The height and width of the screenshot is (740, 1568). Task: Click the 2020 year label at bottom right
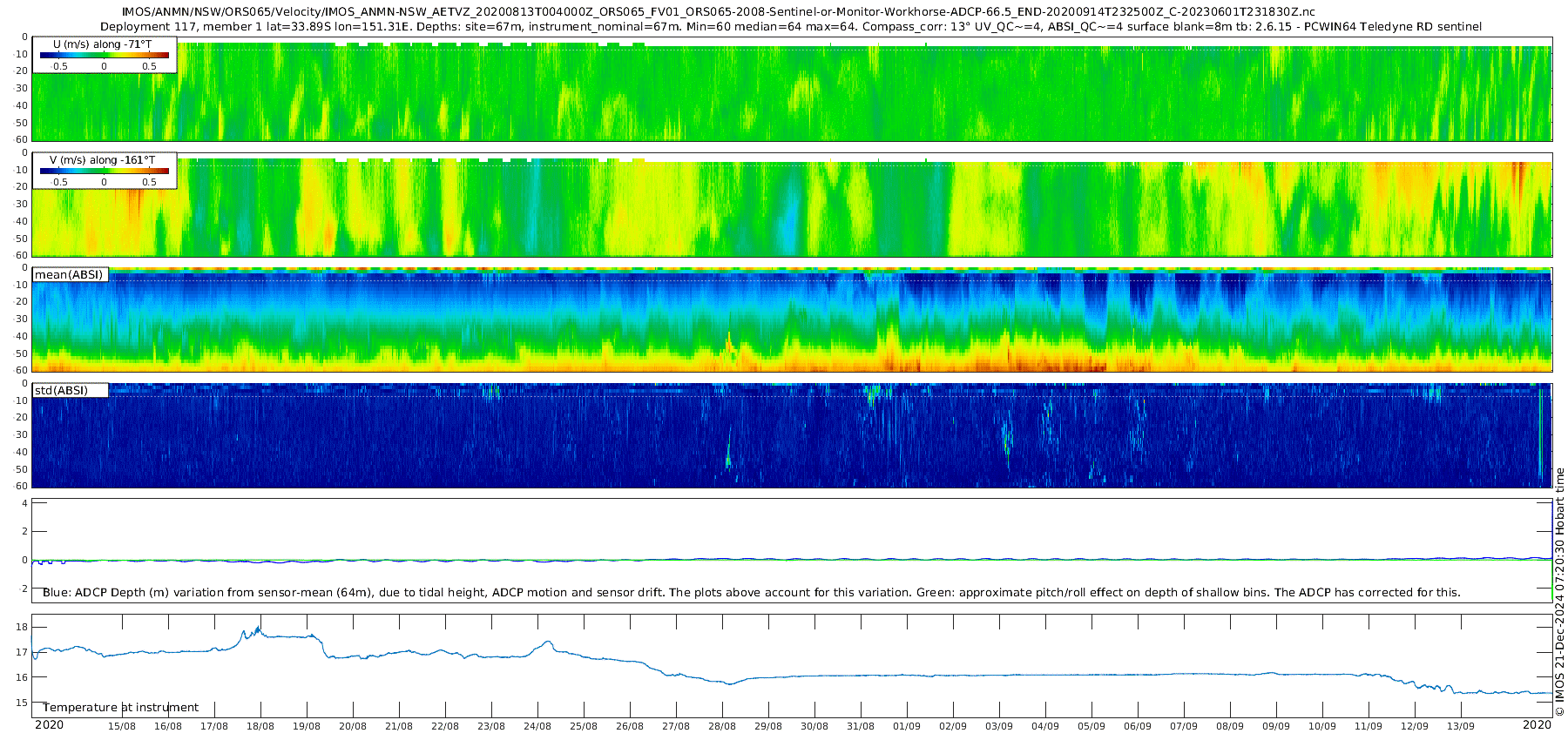tap(1537, 725)
